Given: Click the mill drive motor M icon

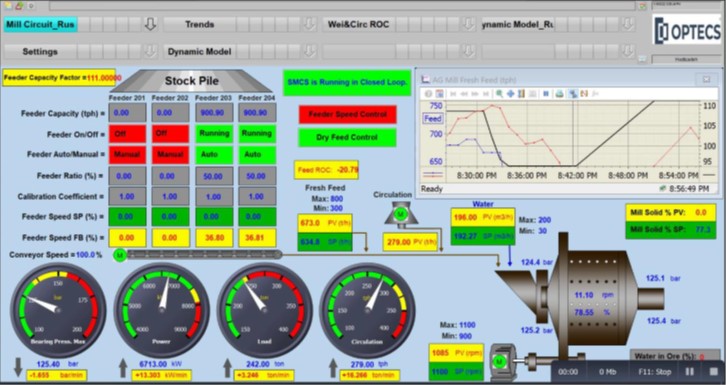Looking at the screenshot, I should [499, 361].
